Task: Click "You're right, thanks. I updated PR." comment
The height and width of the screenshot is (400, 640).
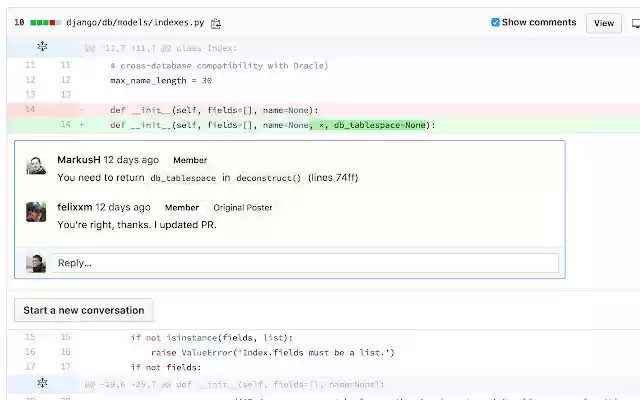Action: coord(137,225)
